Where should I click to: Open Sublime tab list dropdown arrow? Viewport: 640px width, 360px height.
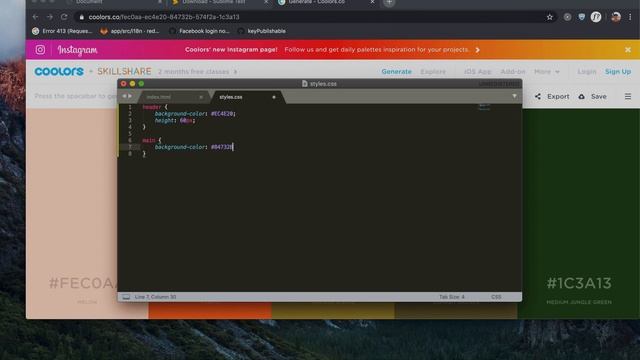[514, 96]
